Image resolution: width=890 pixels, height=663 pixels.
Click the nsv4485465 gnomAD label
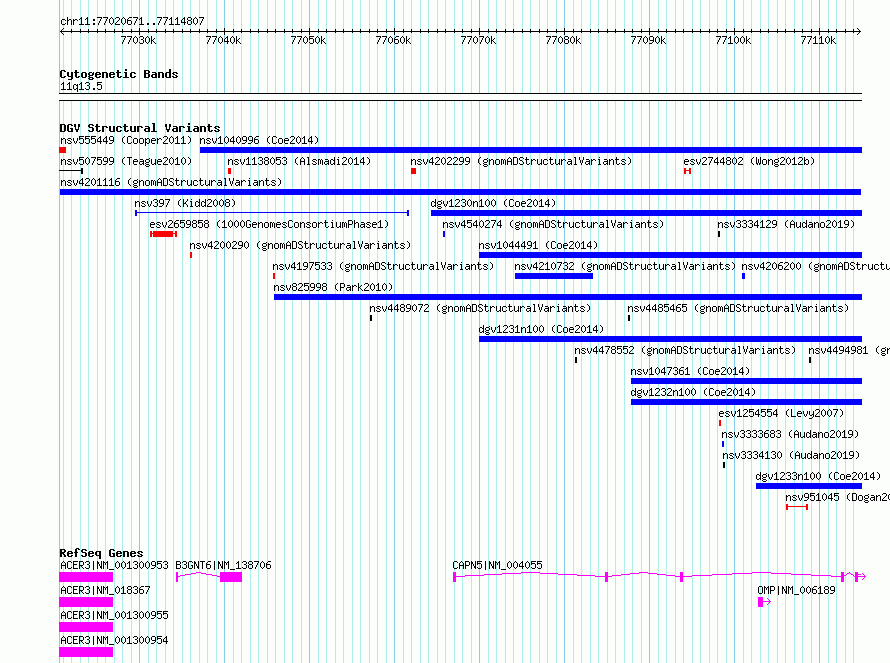[738, 308]
